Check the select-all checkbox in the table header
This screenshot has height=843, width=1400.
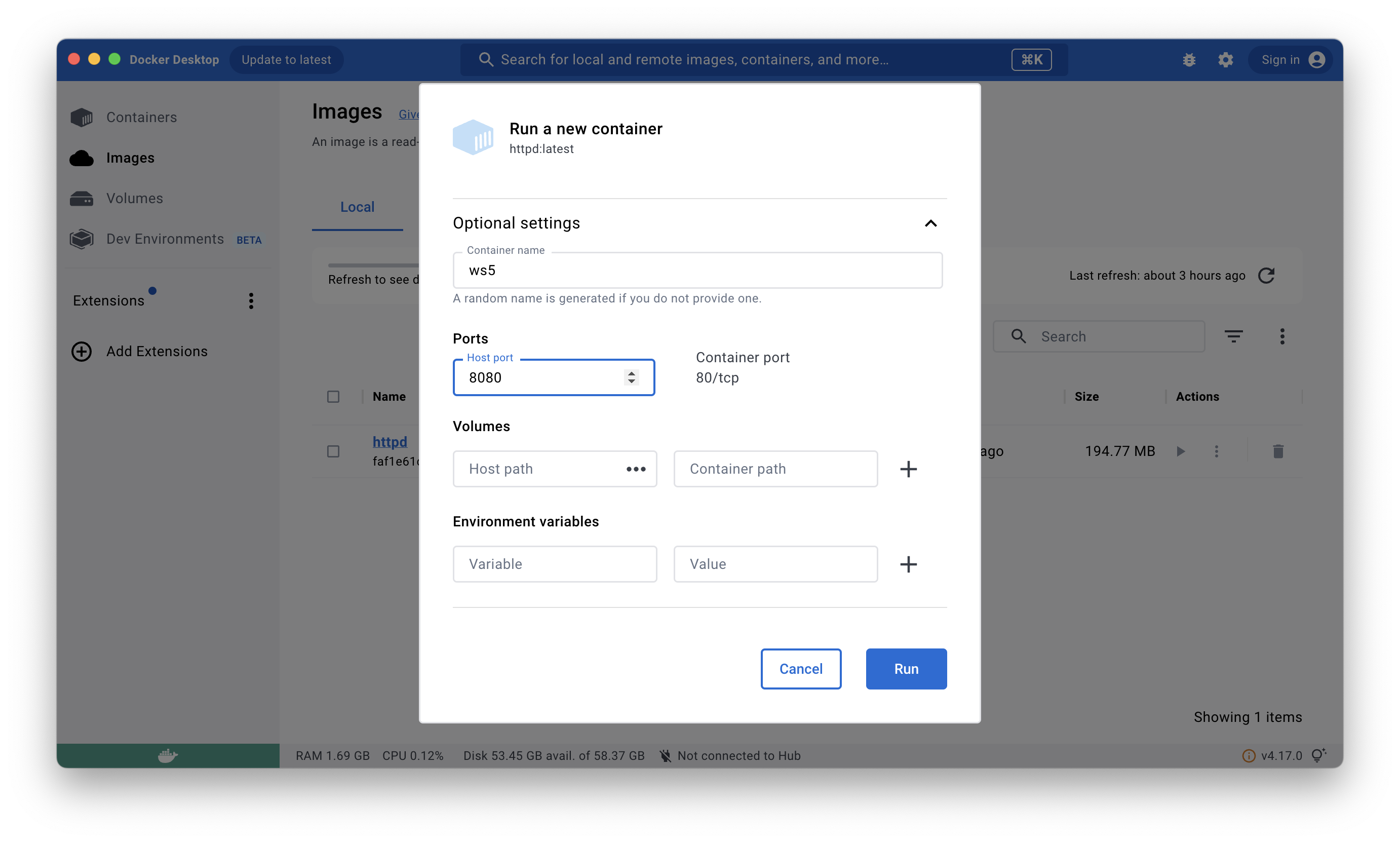(333, 397)
